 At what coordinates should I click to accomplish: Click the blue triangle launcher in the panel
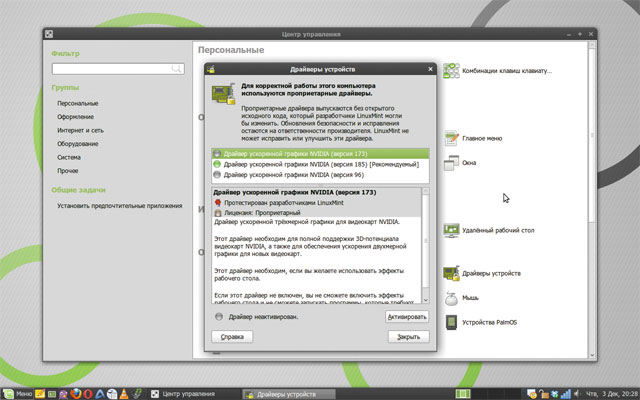point(100,394)
